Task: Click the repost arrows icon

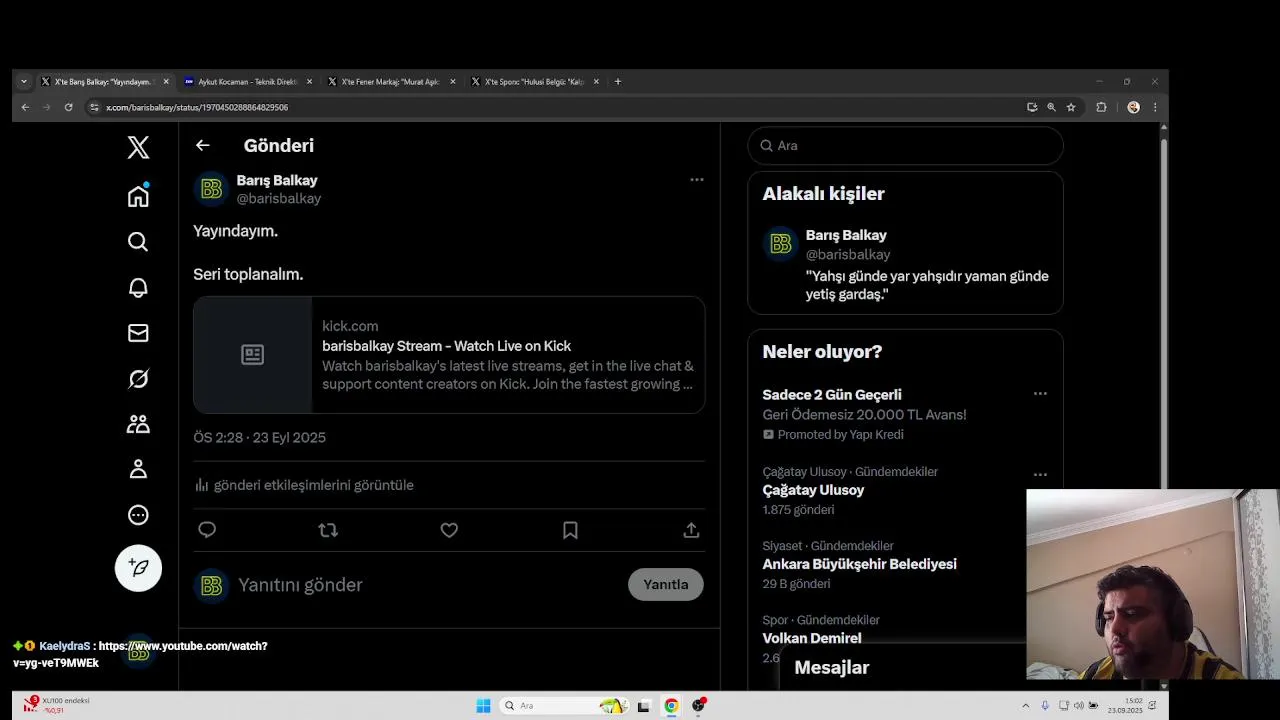Action: [x=328, y=530]
